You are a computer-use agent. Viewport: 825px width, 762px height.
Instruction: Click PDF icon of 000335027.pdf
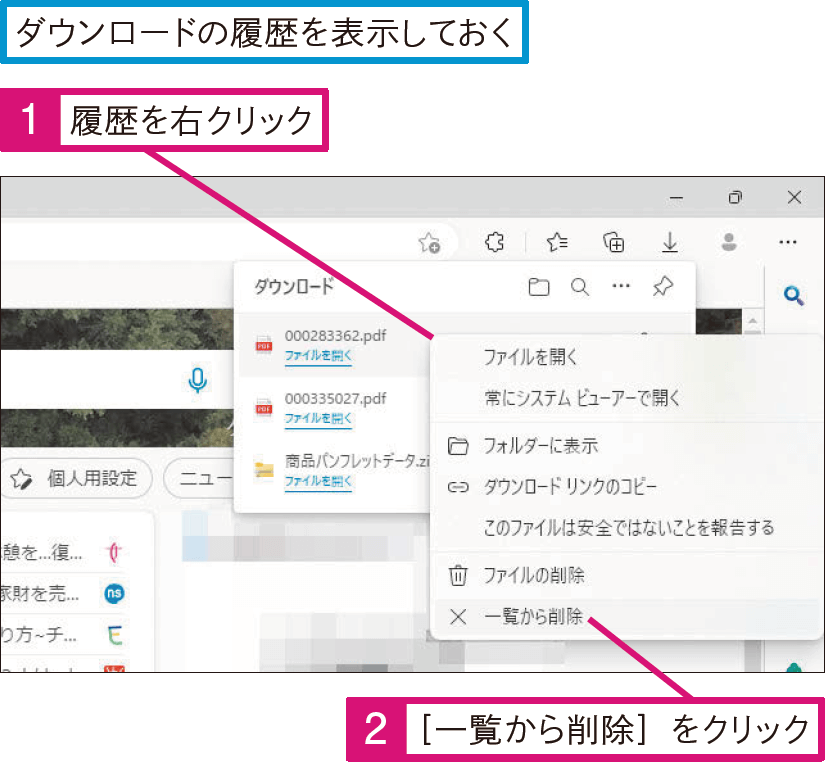coord(264,408)
